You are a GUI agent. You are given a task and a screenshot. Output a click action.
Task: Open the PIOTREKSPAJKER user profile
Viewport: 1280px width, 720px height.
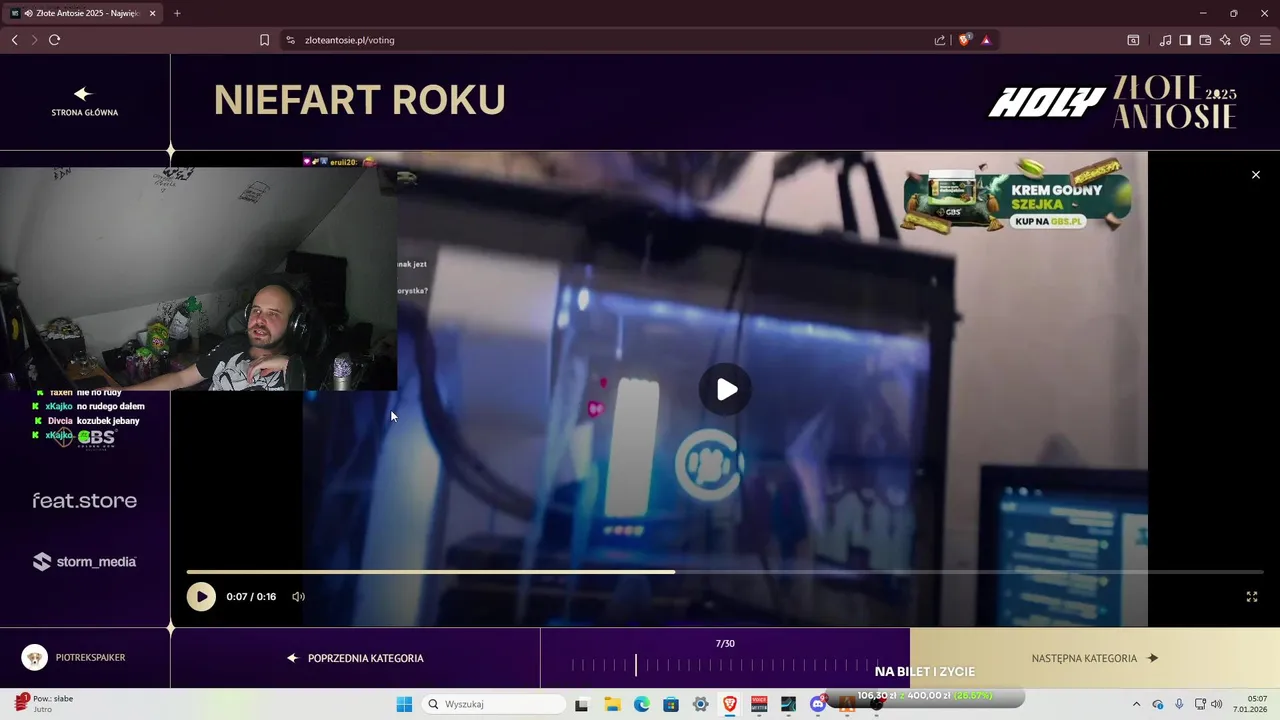click(x=74, y=658)
